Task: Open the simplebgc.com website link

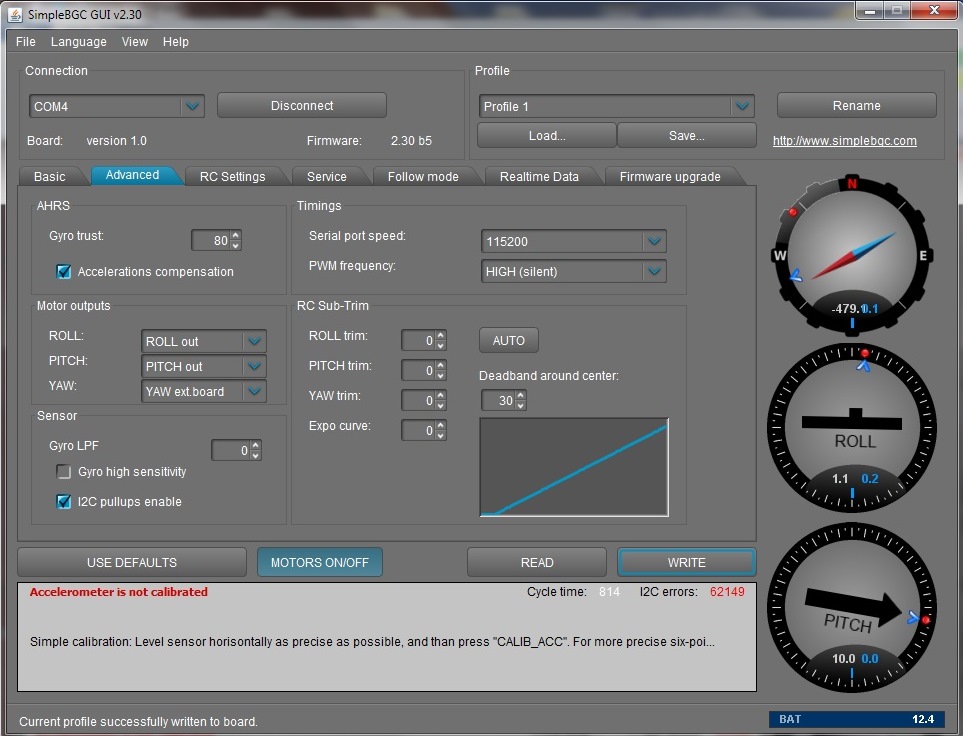Action: point(844,141)
